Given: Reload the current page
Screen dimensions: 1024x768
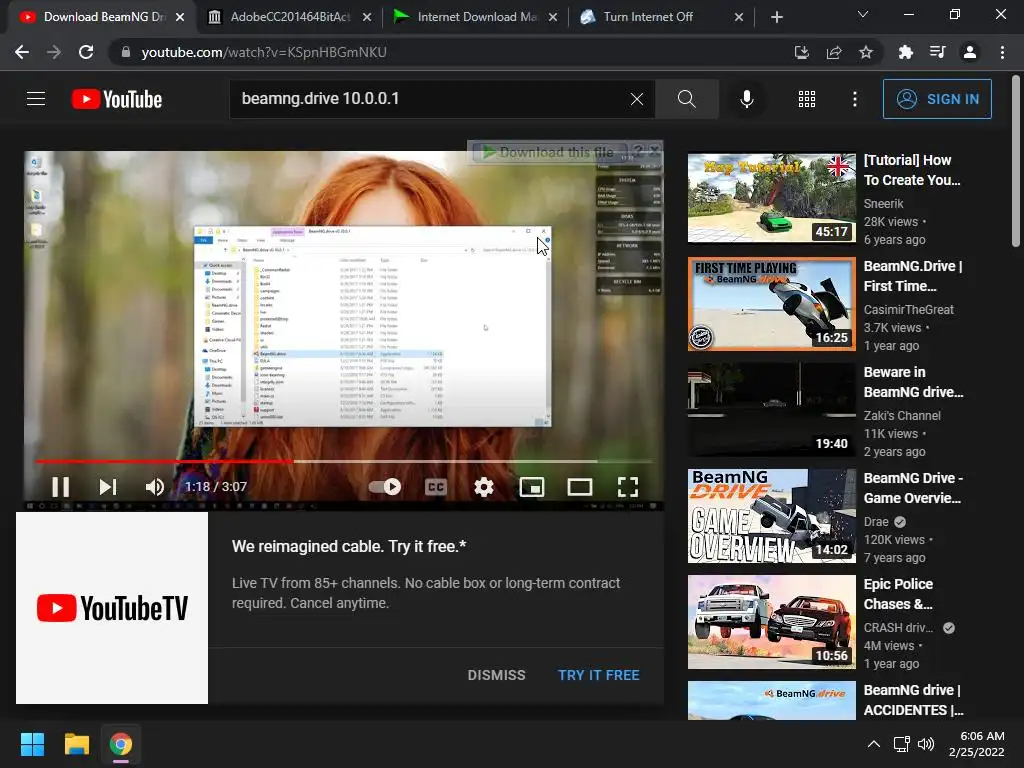Looking at the screenshot, I should pyautogui.click(x=86, y=52).
